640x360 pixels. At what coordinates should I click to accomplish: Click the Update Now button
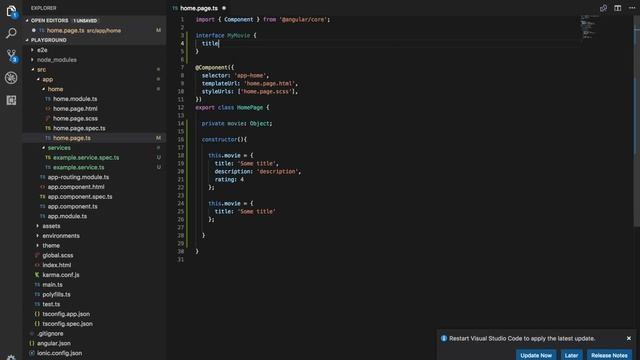pos(536,355)
